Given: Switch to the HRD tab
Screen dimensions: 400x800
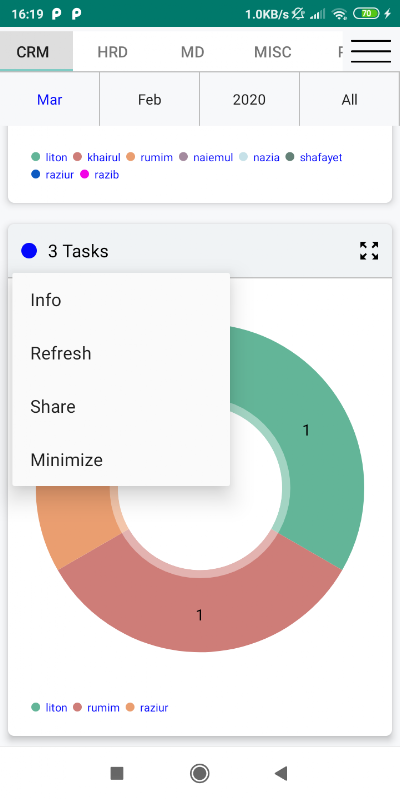Looking at the screenshot, I should [x=112, y=52].
